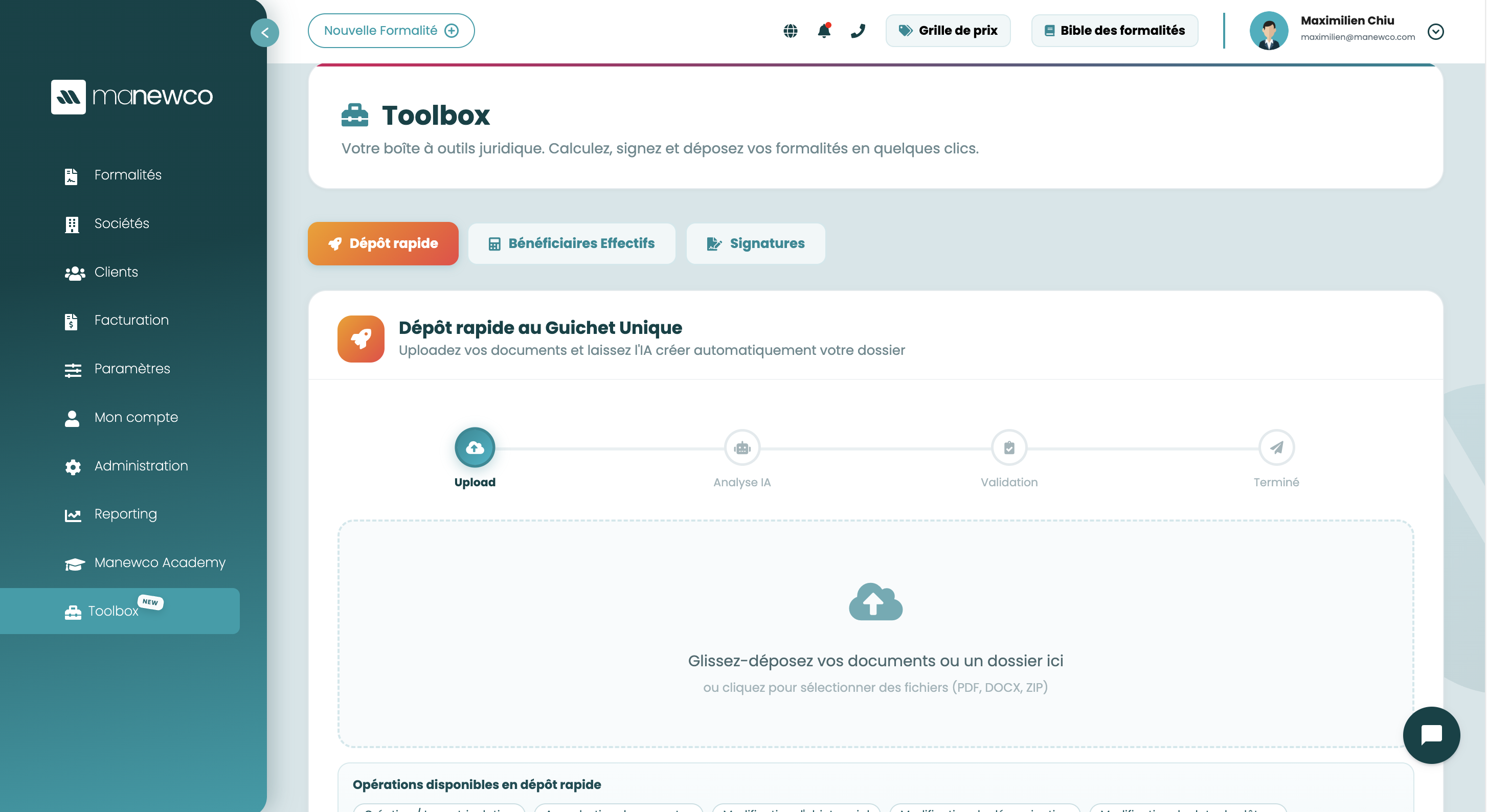This screenshot has height=812, width=1487.
Task: Switch to the Signatures tab
Action: coord(756,243)
